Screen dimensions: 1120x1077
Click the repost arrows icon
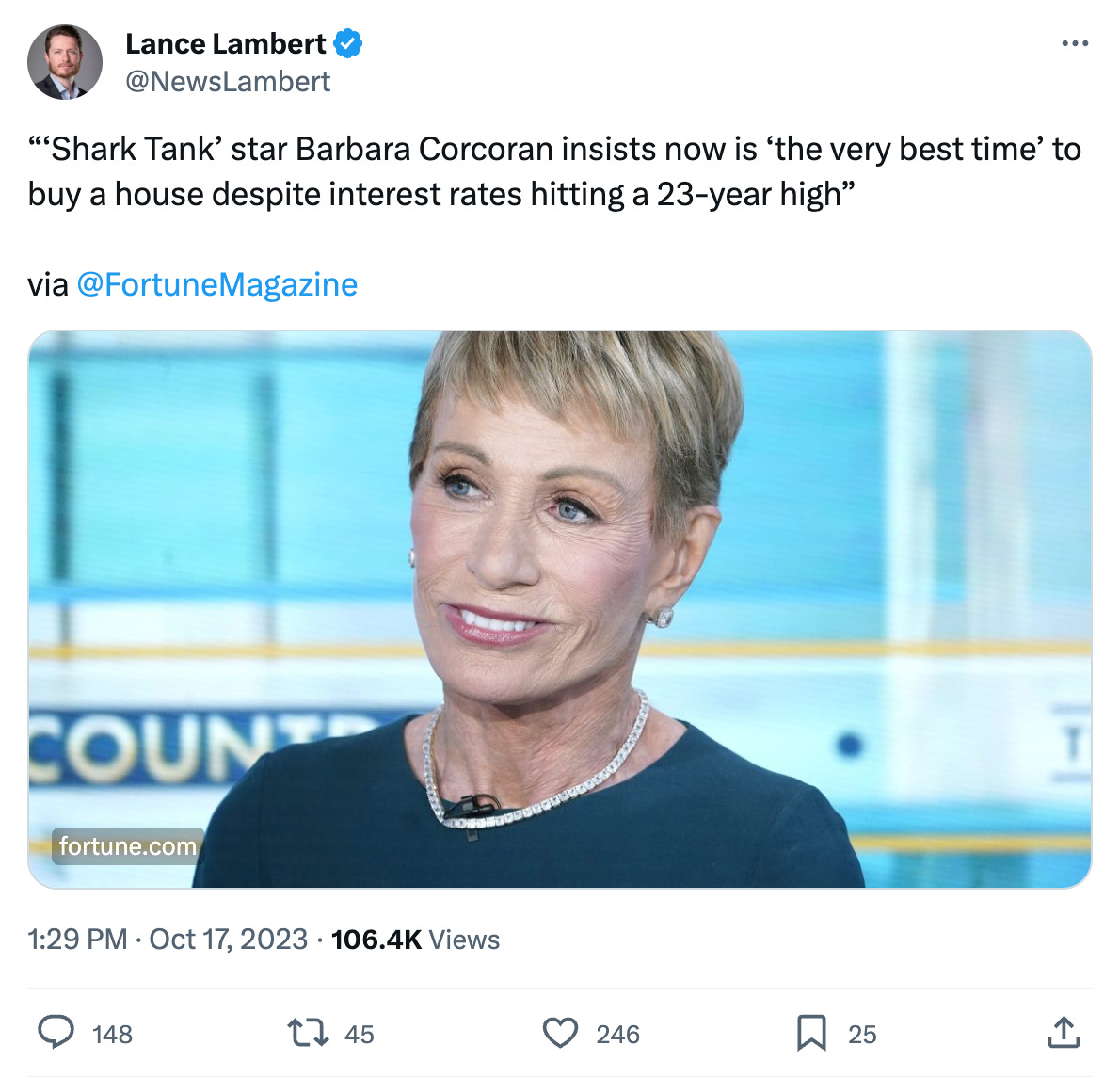click(x=308, y=1033)
